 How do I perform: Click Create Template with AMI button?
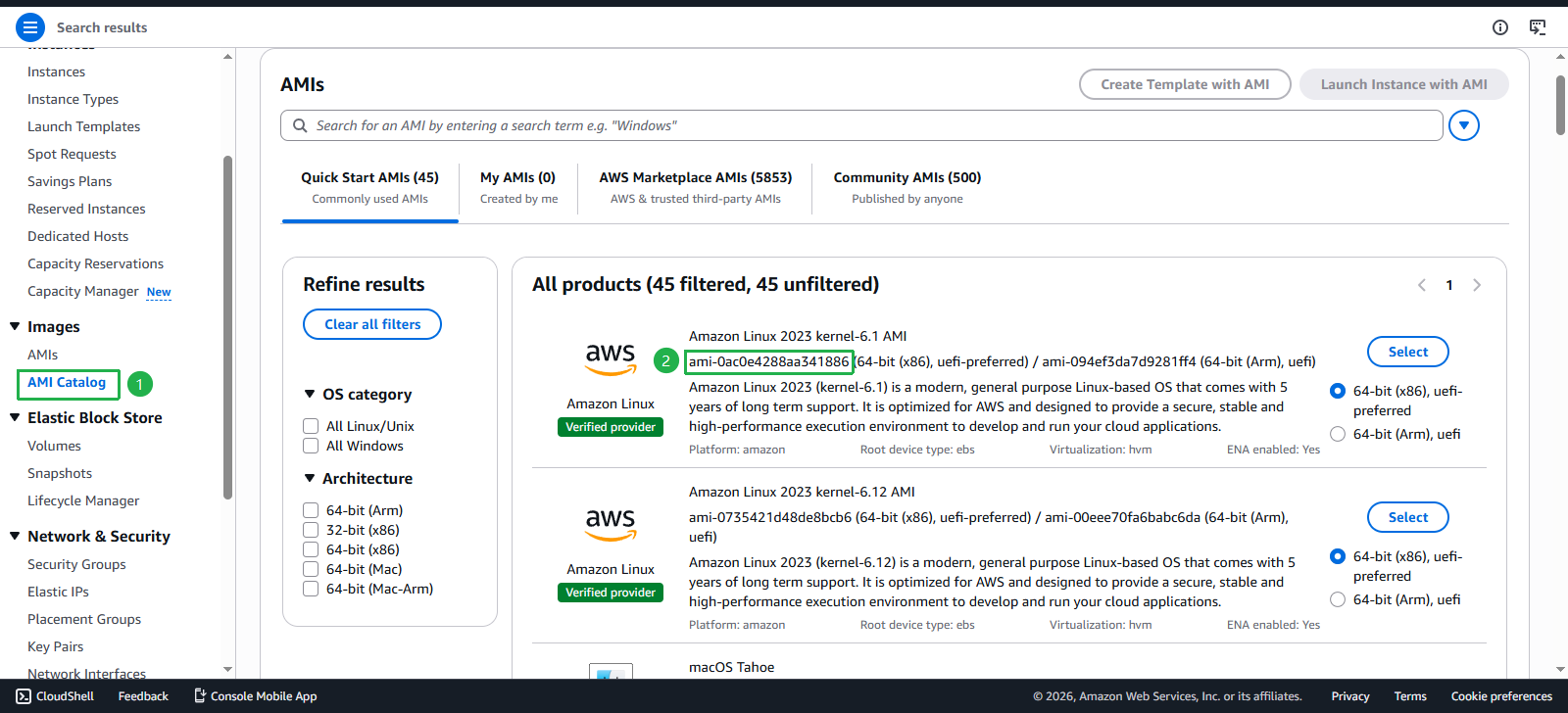[x=1185, y=84]
